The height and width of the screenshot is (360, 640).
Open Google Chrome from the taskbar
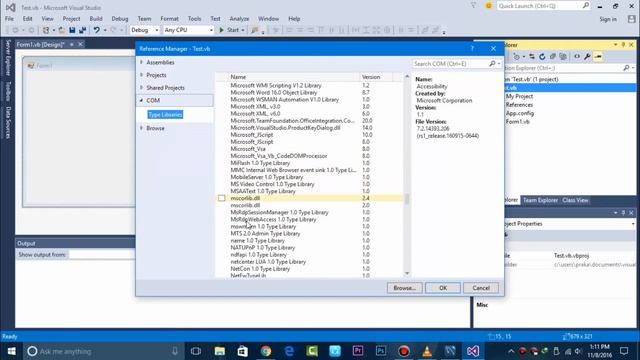266,351
